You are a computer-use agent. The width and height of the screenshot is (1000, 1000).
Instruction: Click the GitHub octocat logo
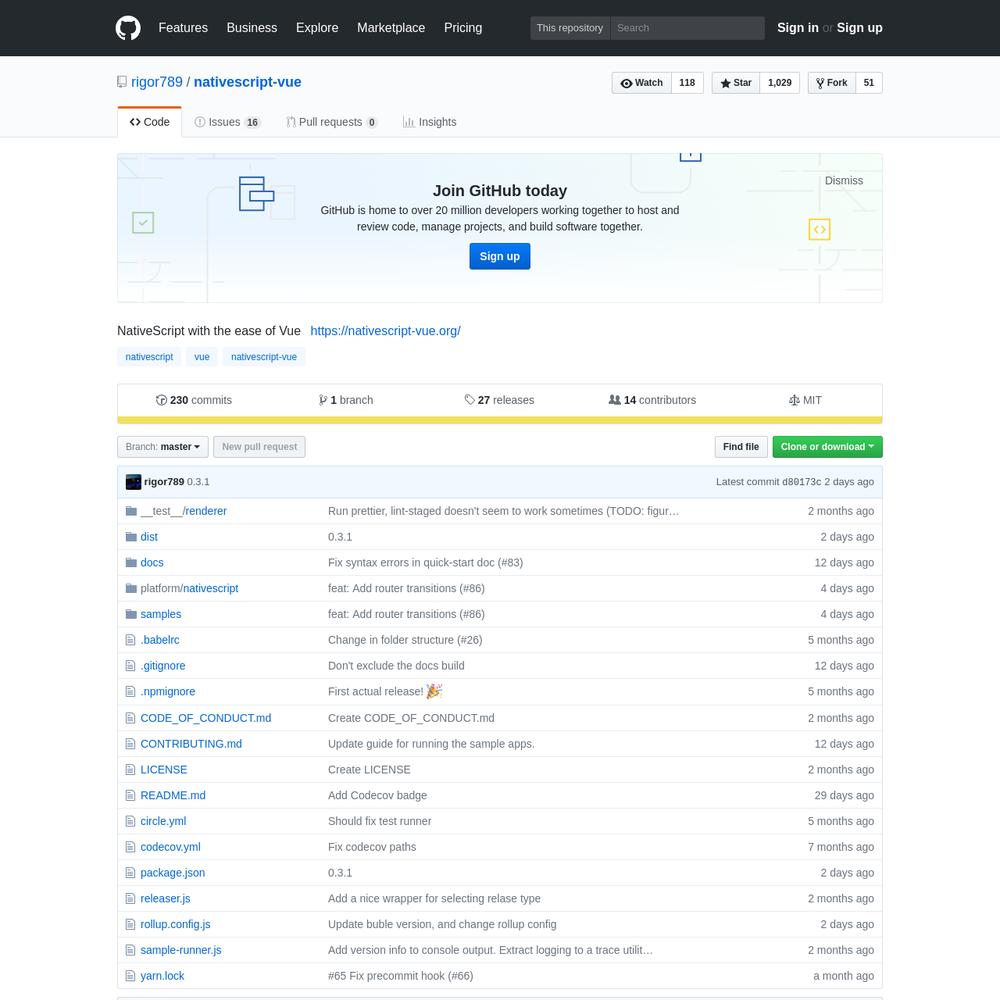click(x=128, y=28)
